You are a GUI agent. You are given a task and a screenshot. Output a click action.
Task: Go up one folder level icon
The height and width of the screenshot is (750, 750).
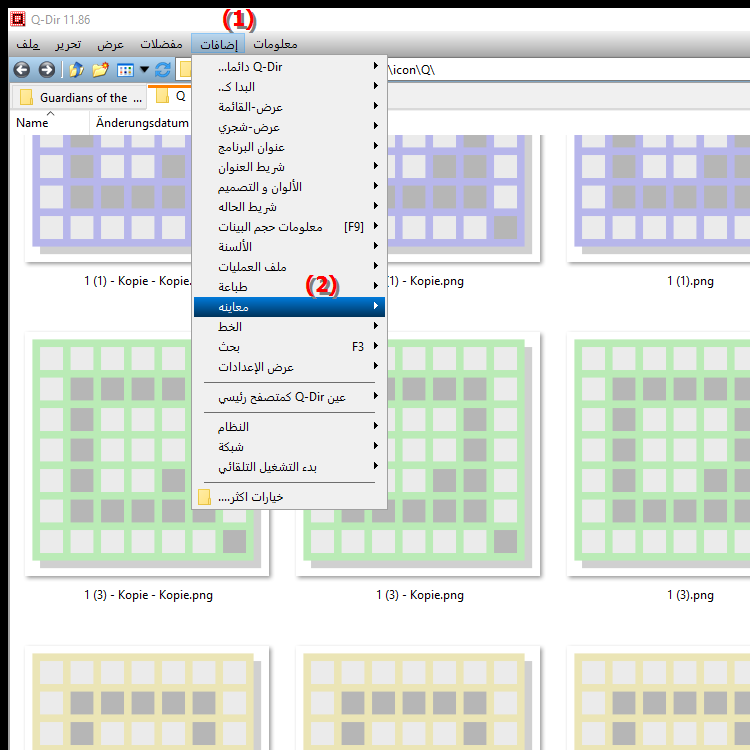click(x=76, y=70)
